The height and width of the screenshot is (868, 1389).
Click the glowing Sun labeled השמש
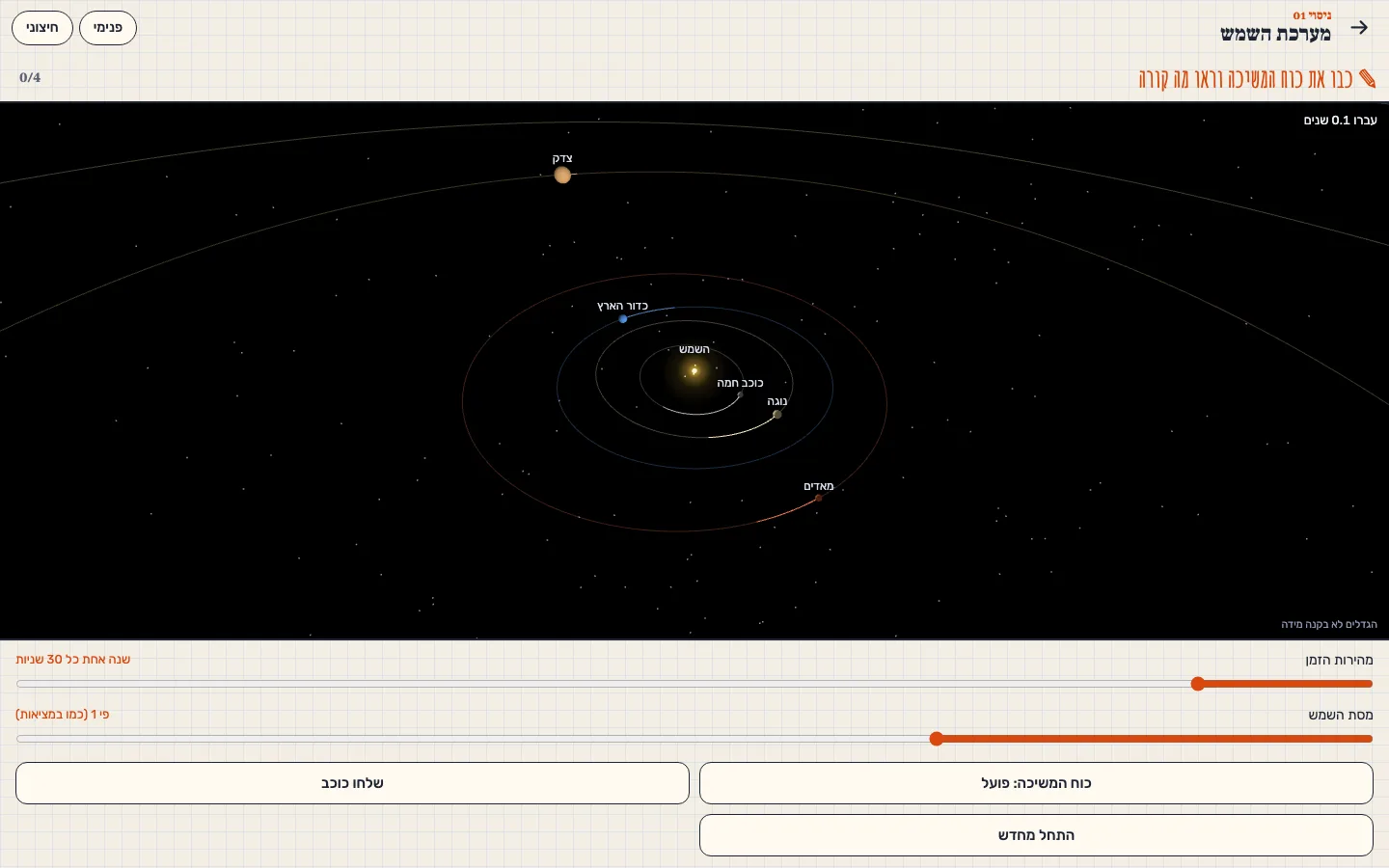coord(694,371)
